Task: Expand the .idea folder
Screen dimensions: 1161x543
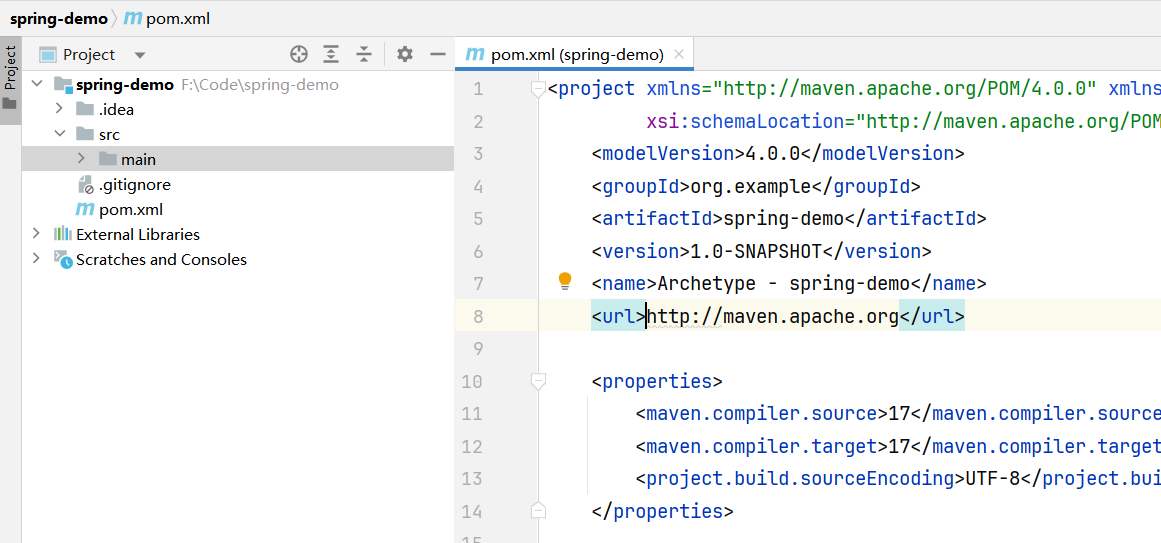Action: point(59,110)
